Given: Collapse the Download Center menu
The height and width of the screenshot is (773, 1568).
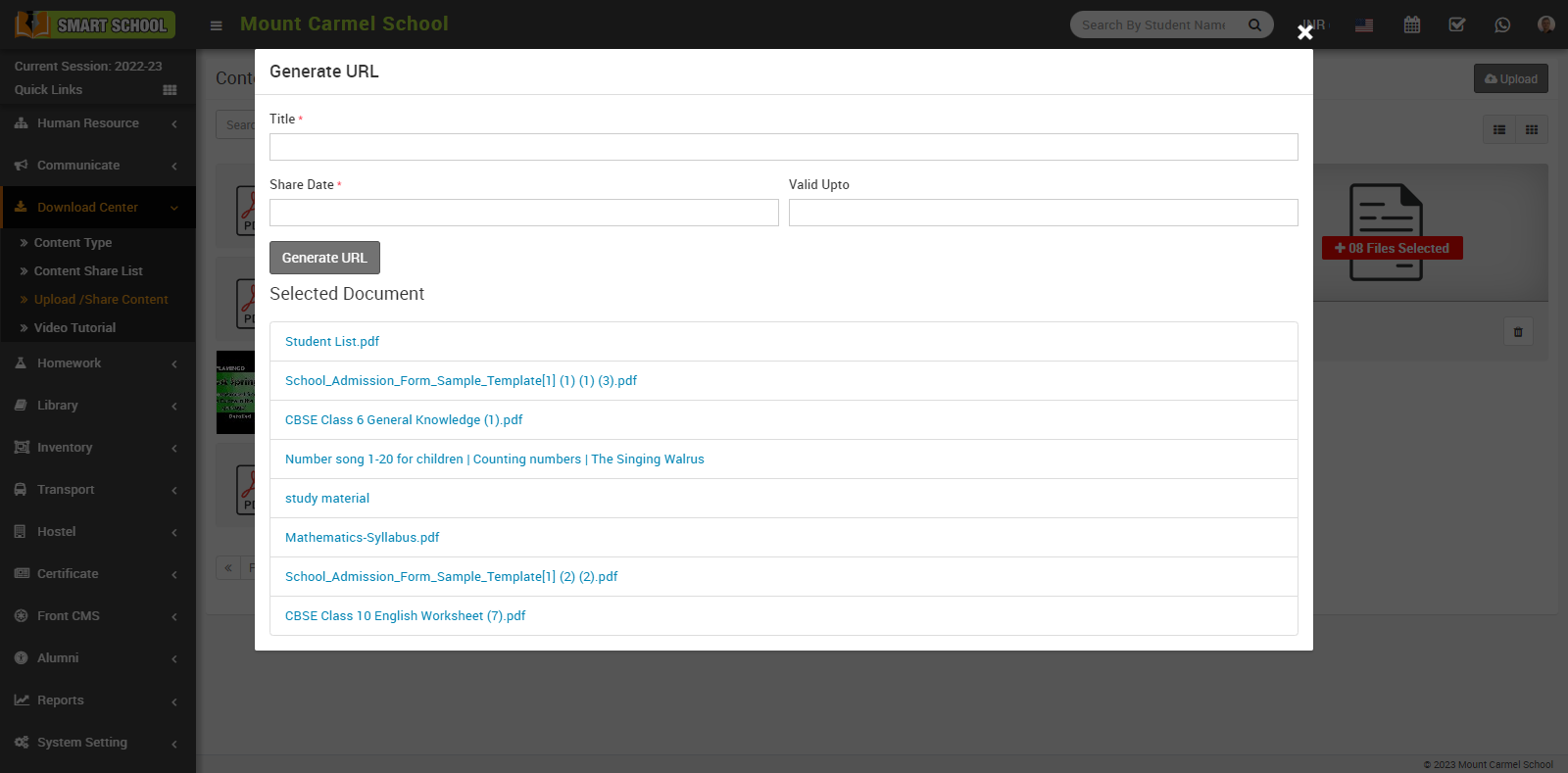Looking at the screenshot, I should click(x=88, y=208).
